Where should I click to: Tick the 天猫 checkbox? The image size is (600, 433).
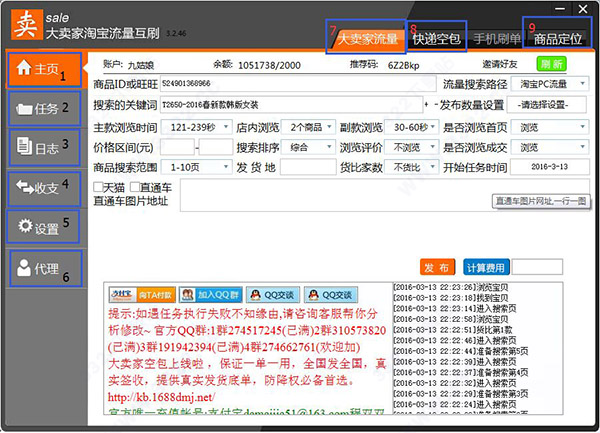(x=98, y=187)
